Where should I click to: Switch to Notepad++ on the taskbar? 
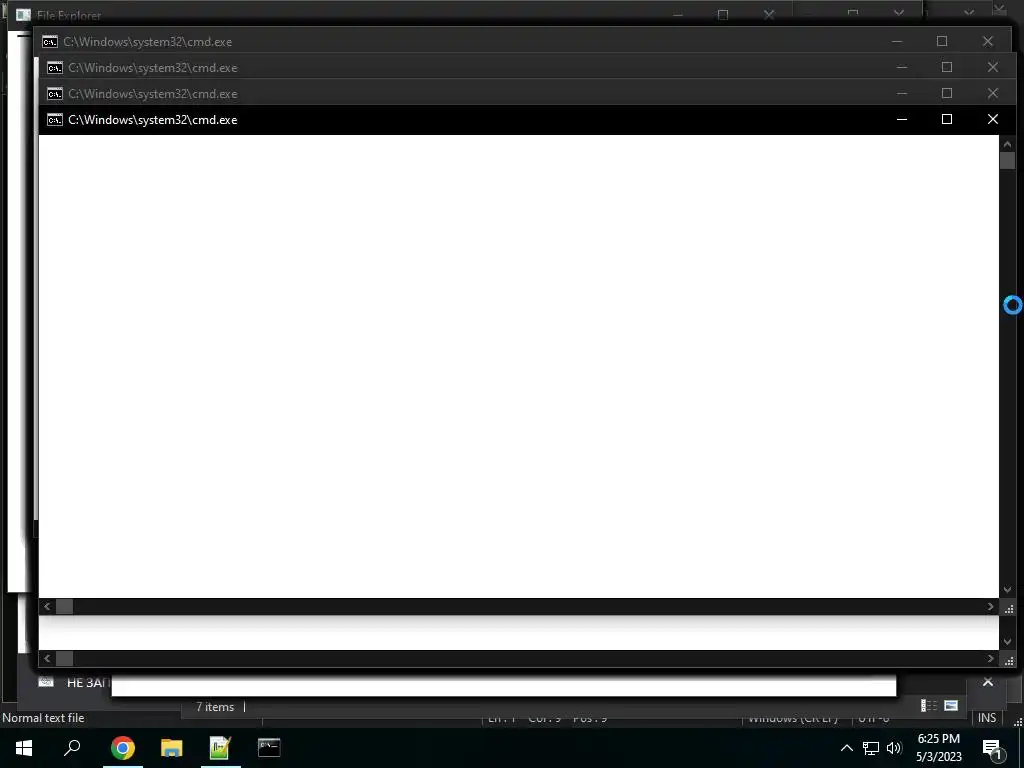click(x=220, y=748)
